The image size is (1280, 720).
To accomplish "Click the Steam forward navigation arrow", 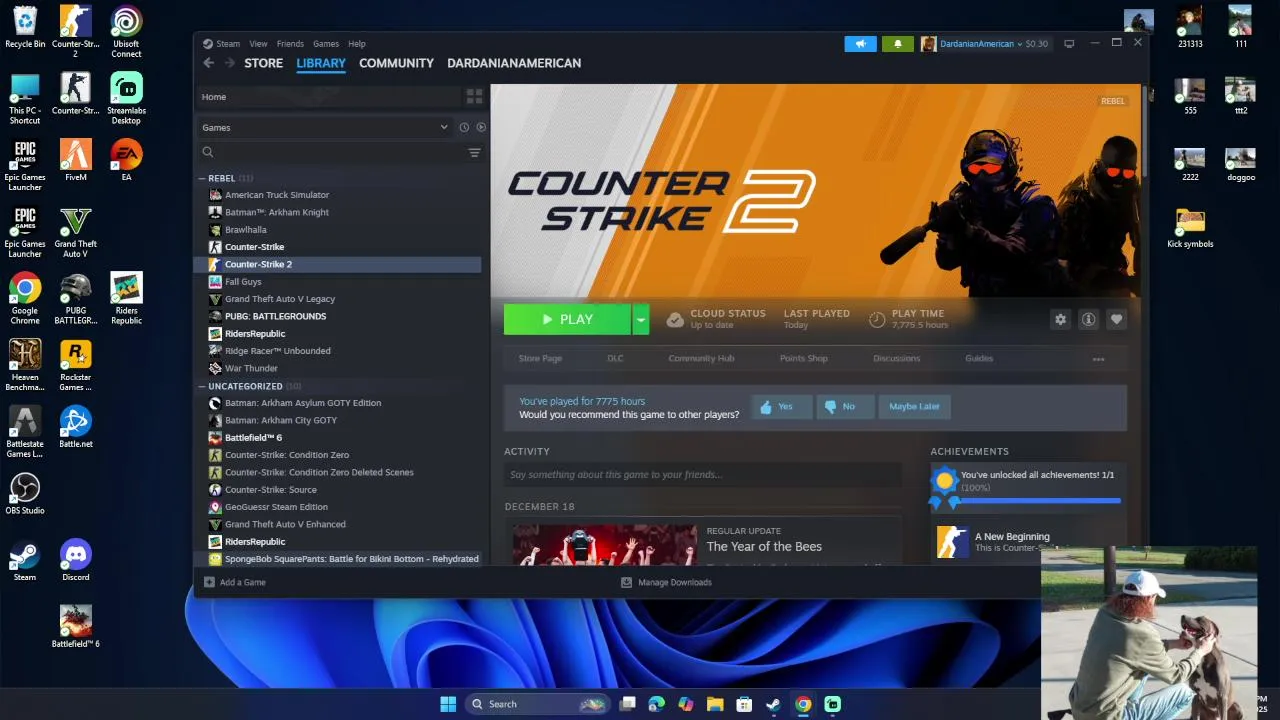I will tap(230, 63).
